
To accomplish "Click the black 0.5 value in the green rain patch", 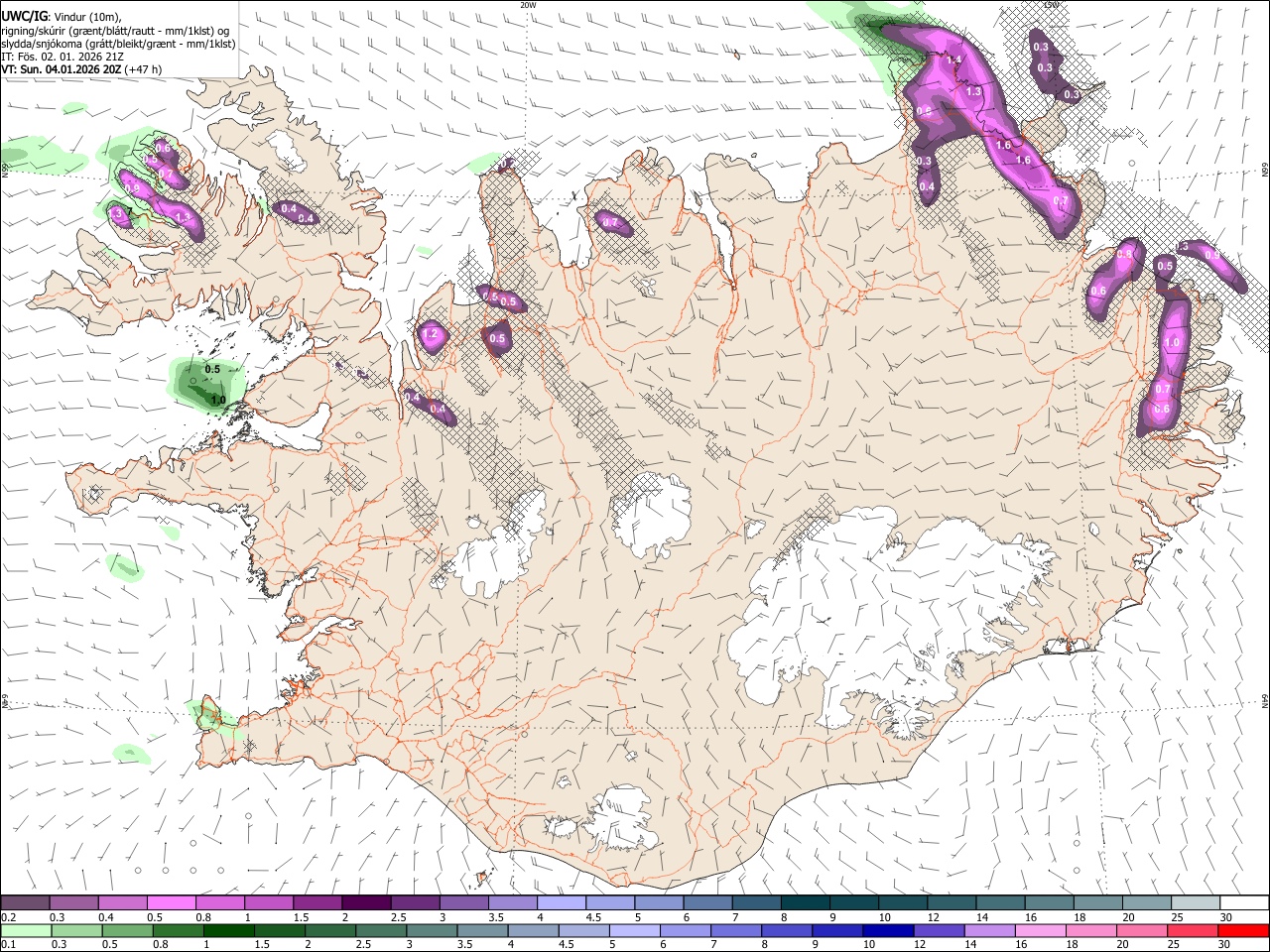I will pos(212,370).
